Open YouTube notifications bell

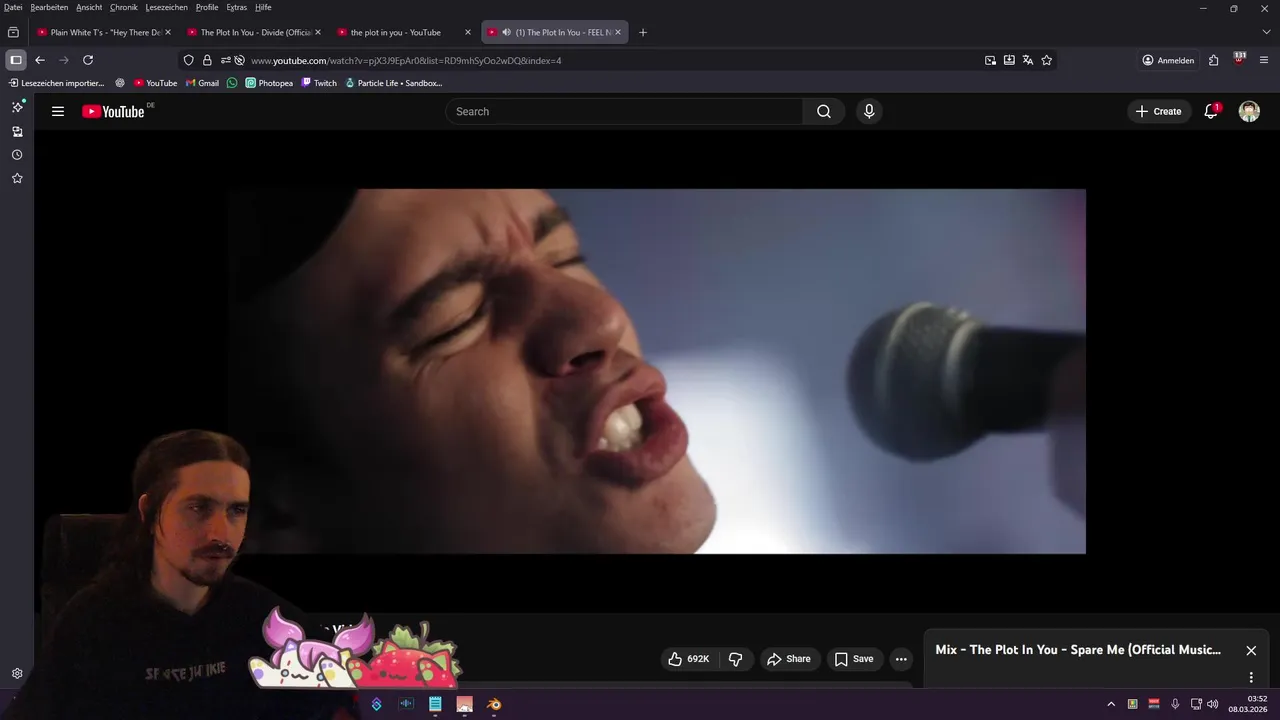point(1211,111)
